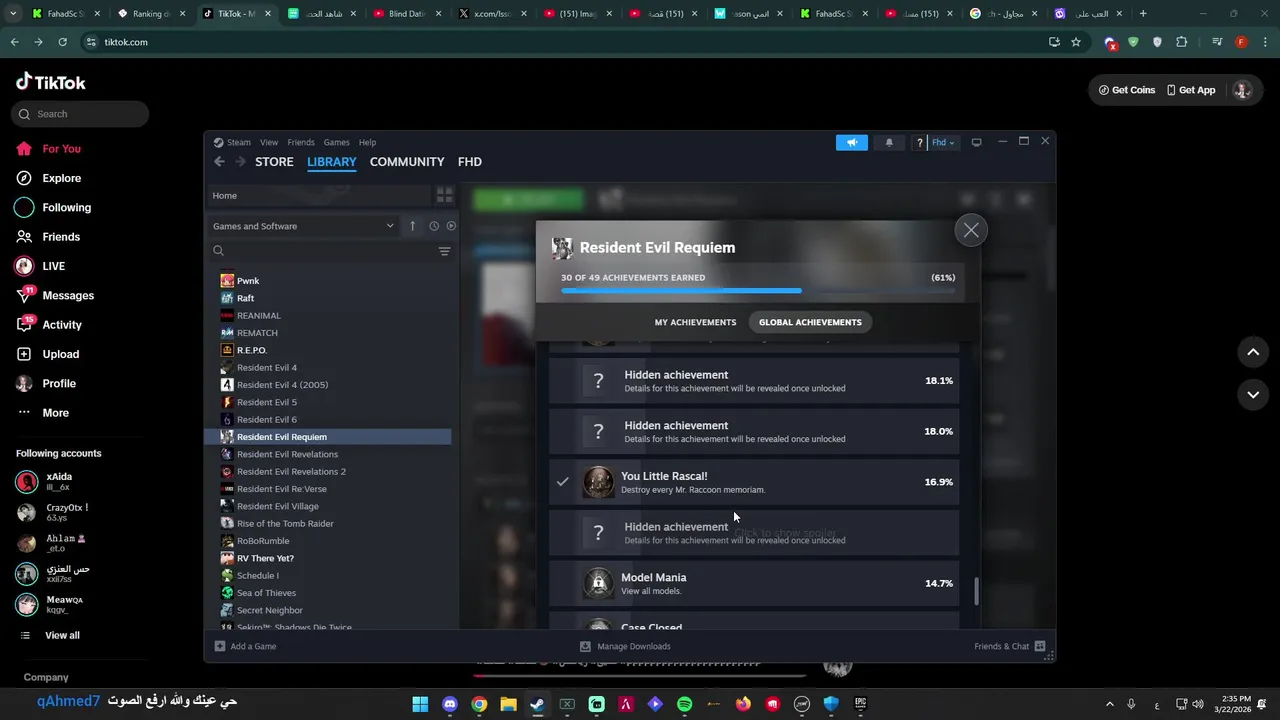
Task: Go to previous TikTok video arrow
Action: tap(1253, 352)
